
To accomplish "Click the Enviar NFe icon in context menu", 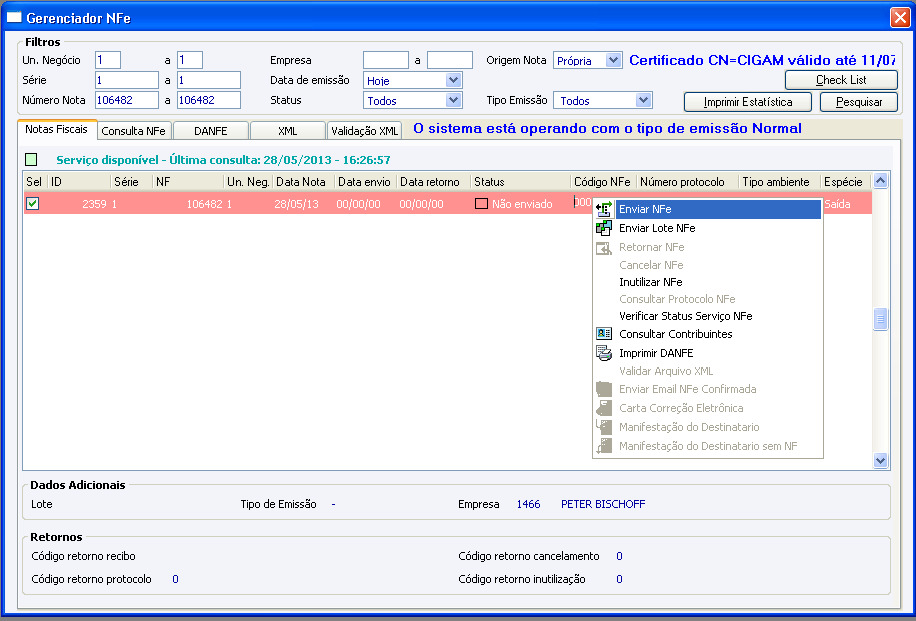I will (603, 209).
